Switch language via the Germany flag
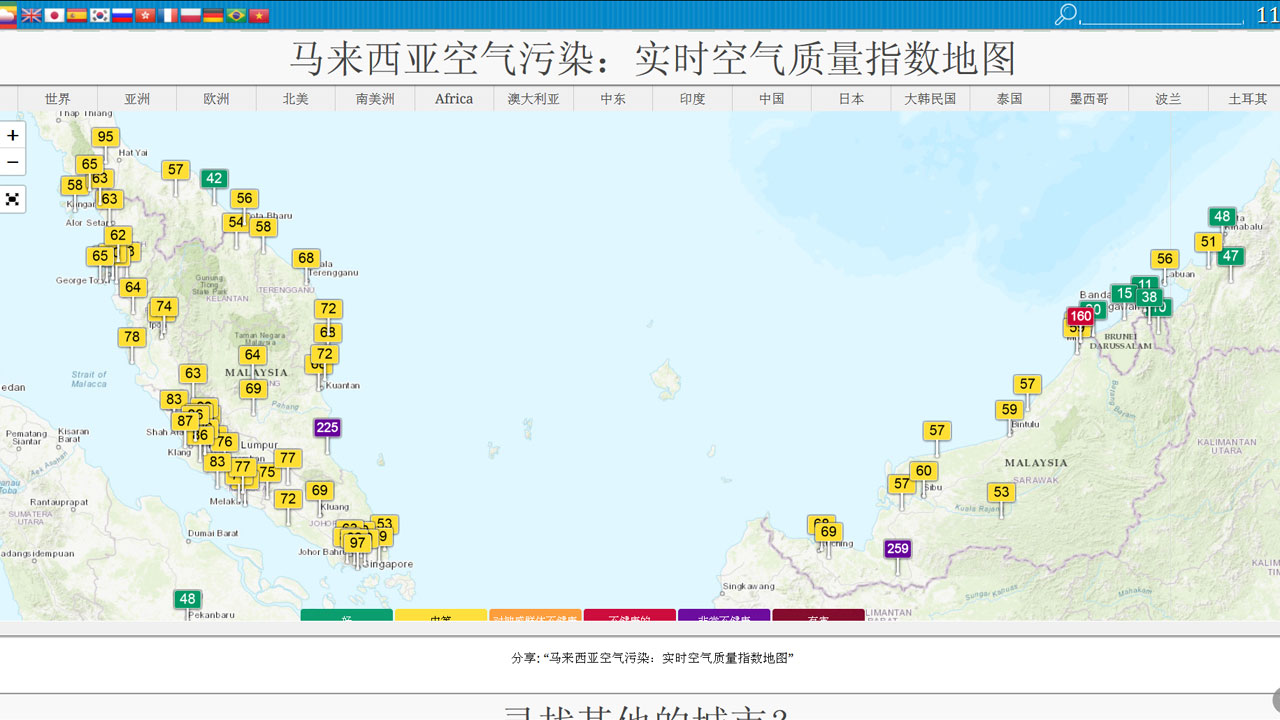 point(213,15)
